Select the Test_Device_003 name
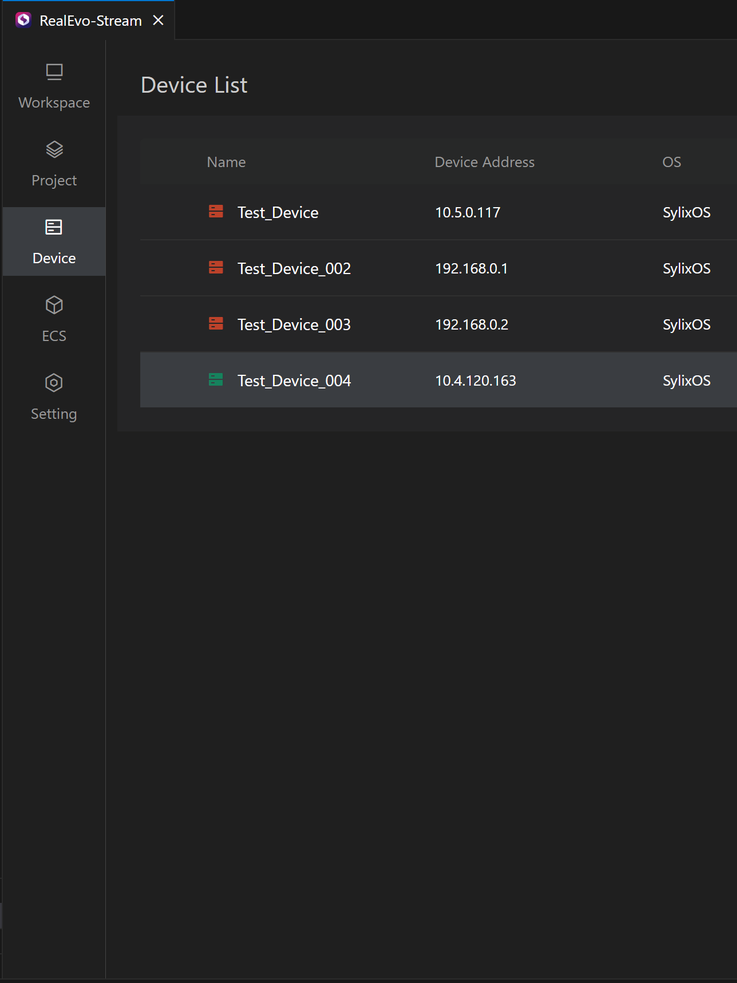 tap(294, 325)
